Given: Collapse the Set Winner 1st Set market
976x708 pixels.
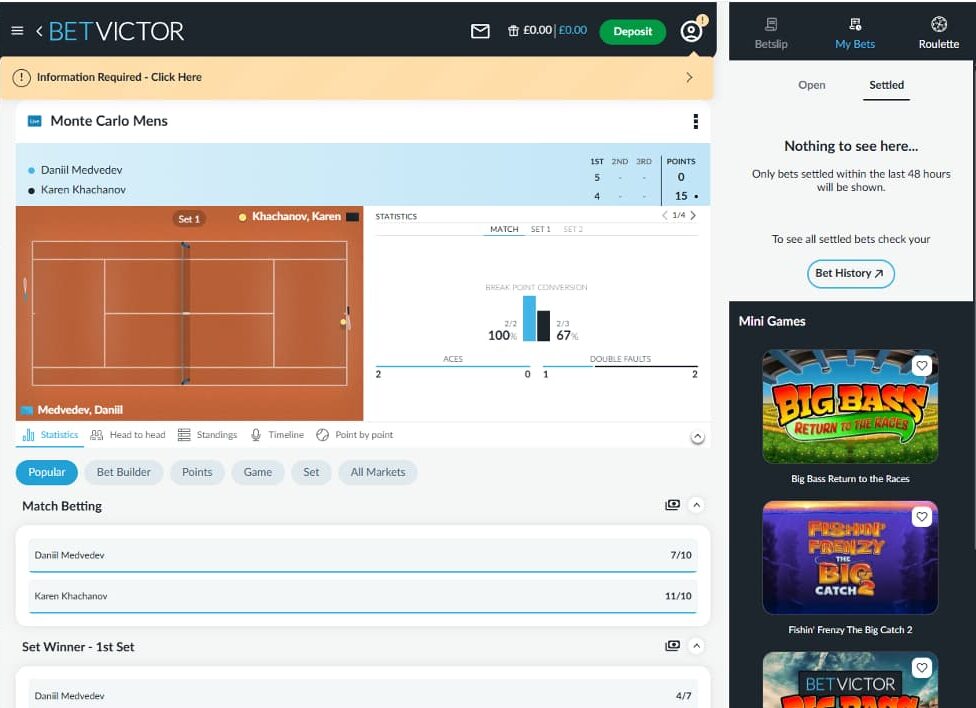Looking at the screenshot, I should 697,646.
